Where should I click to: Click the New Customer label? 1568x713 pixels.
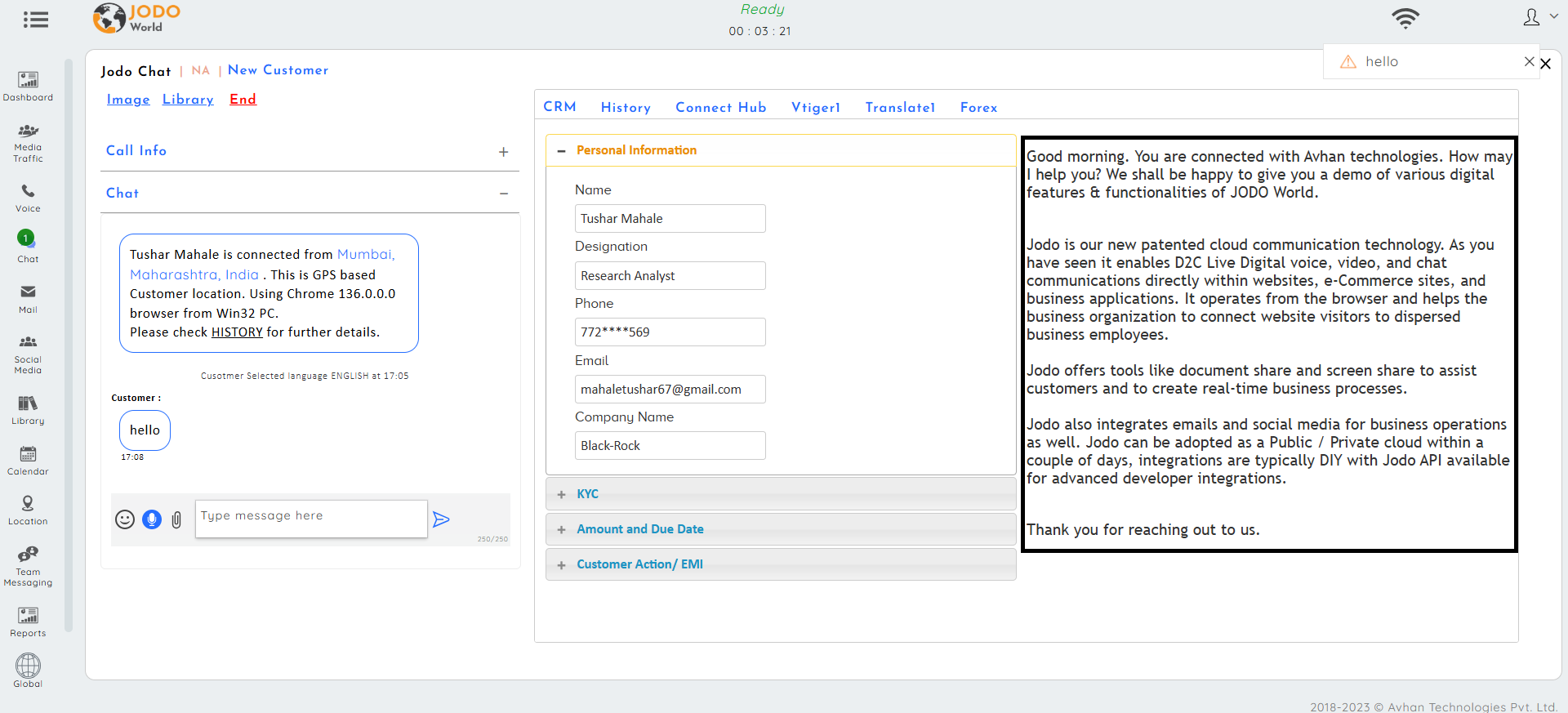[278, 70]
